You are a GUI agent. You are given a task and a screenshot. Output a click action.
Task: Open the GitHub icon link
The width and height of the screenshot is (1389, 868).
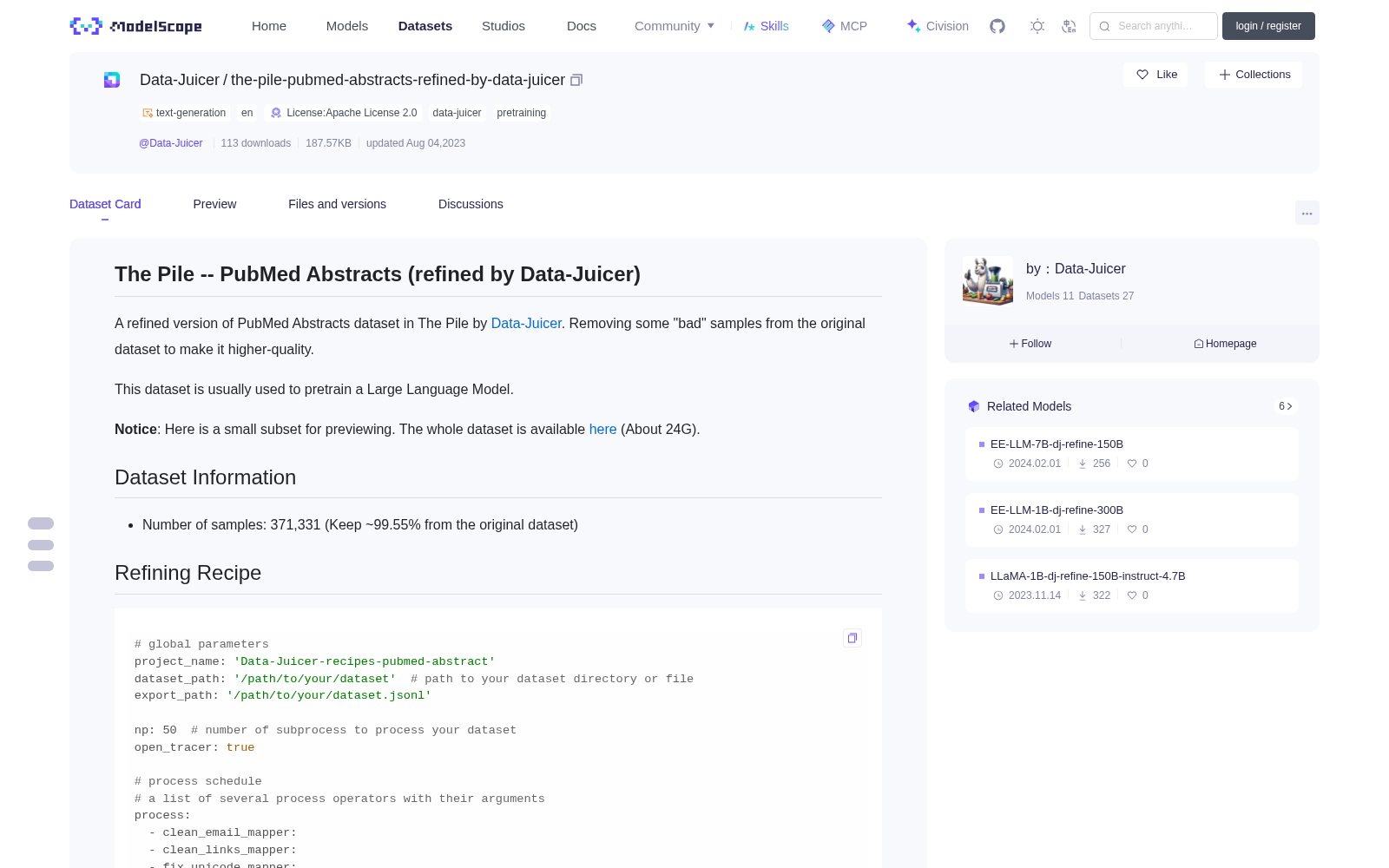(997, 26)
